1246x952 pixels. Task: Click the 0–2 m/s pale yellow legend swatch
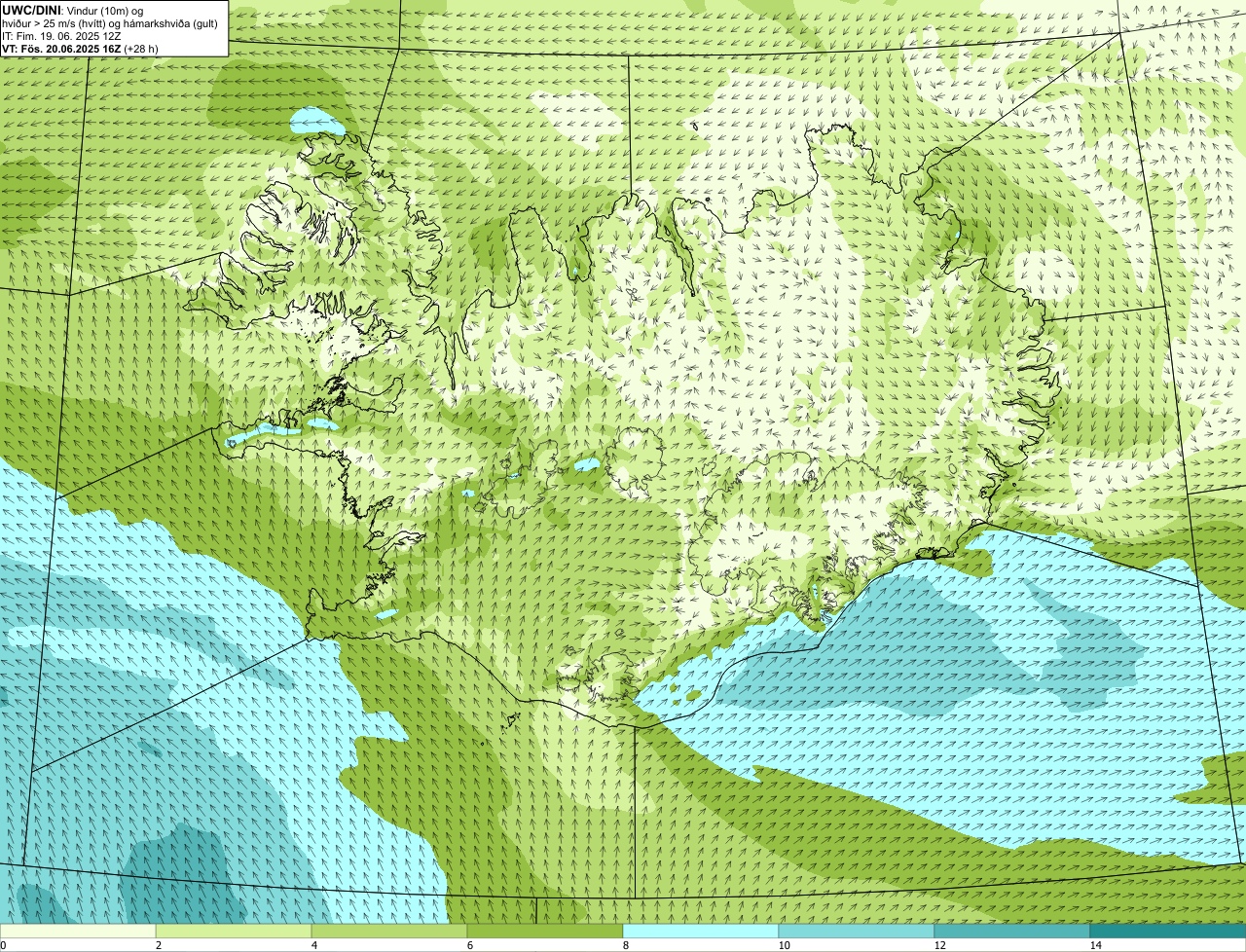click(78, 931)
